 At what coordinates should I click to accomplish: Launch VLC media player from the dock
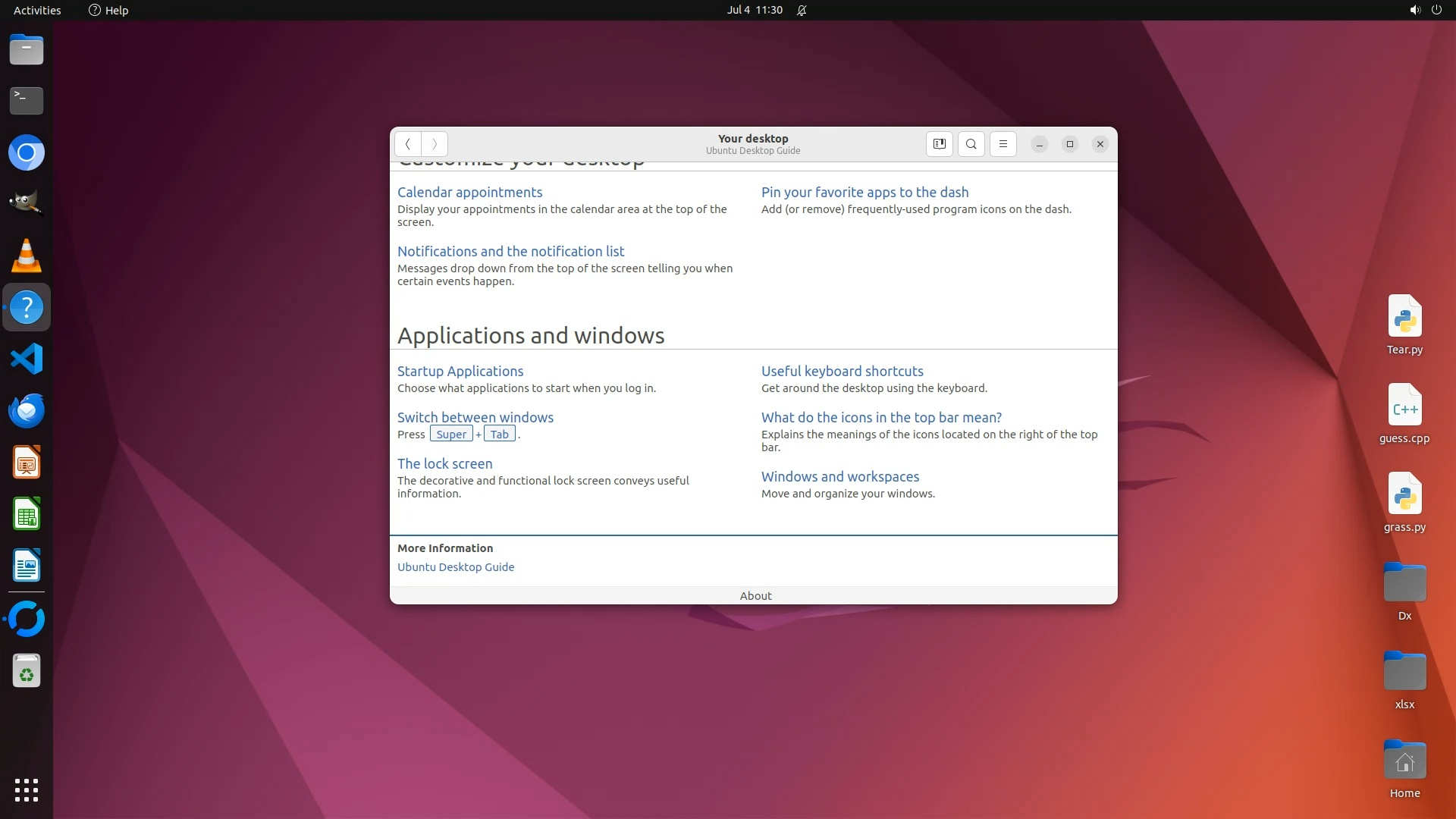[x=27, y=256]
